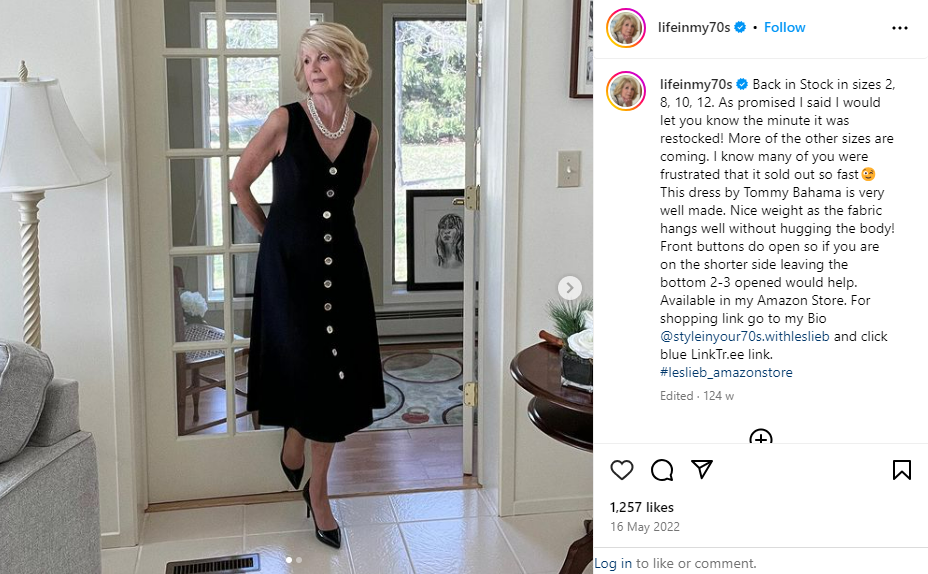Click the main photo of the black dress
This screenshot has height=574, width=928.
[296, 287]
